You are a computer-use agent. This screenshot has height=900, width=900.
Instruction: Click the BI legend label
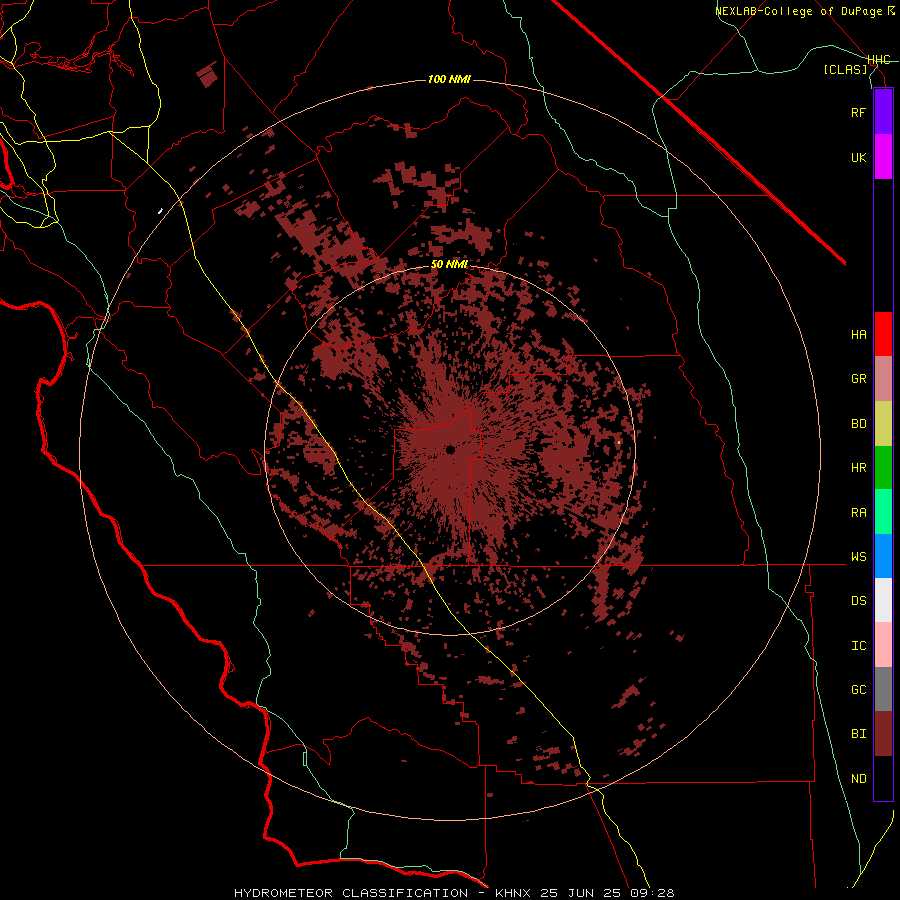pyautogui.click(x=859, y=734)
